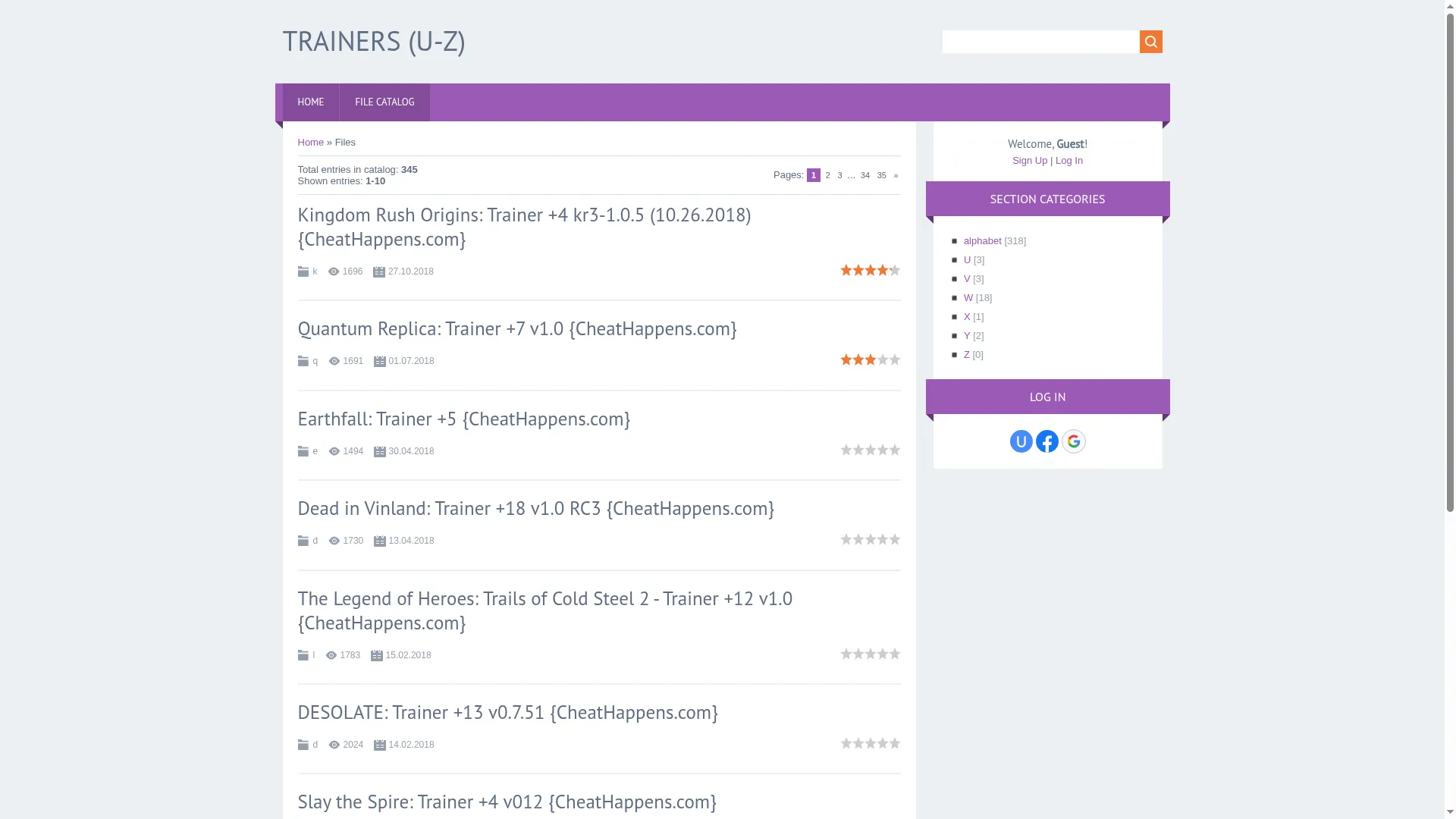The width and height of the screenshot is (1456, 819).
Task: Click category letter e under Earthfall
Action: (x=315, y=451)
